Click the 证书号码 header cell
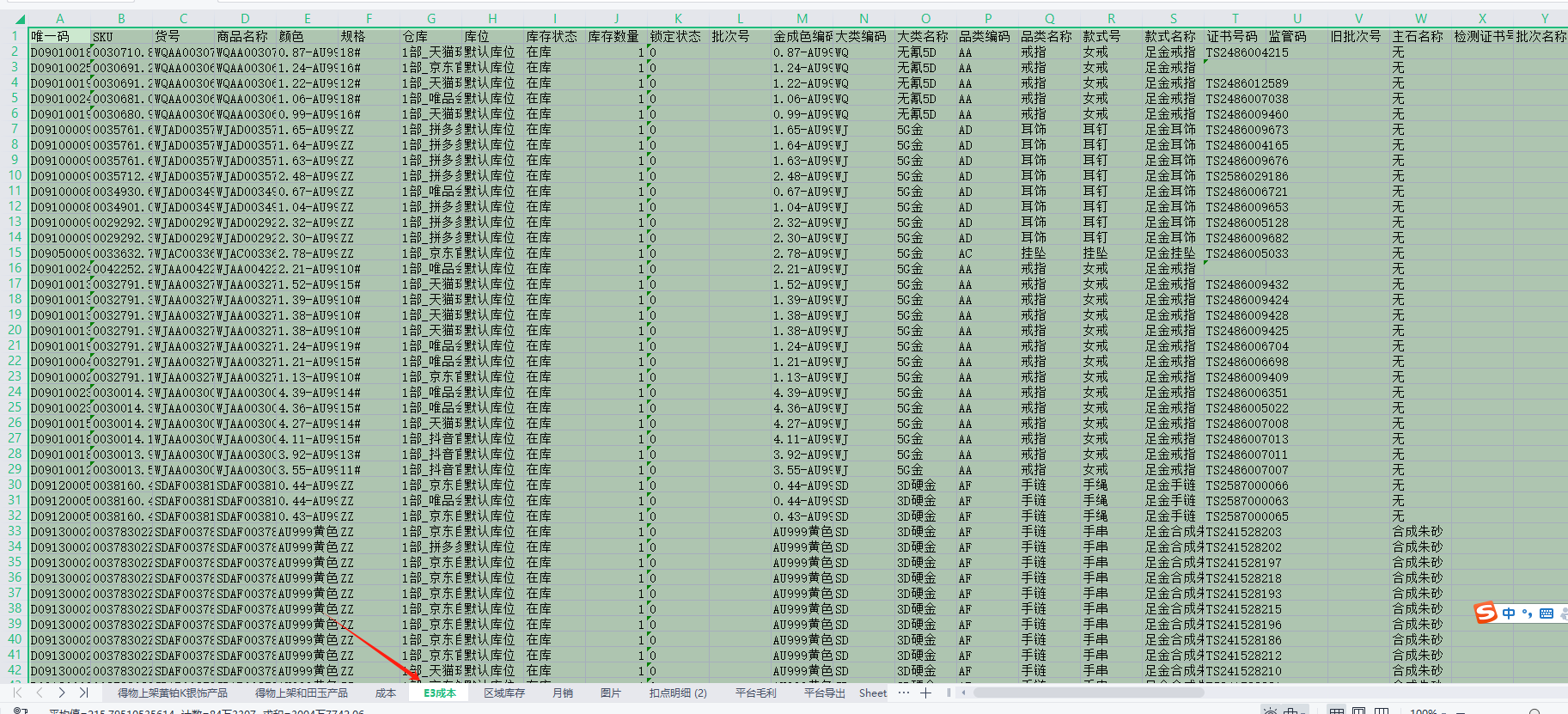The width and height of the screenshot is (1568, 714). (1234, 36)
